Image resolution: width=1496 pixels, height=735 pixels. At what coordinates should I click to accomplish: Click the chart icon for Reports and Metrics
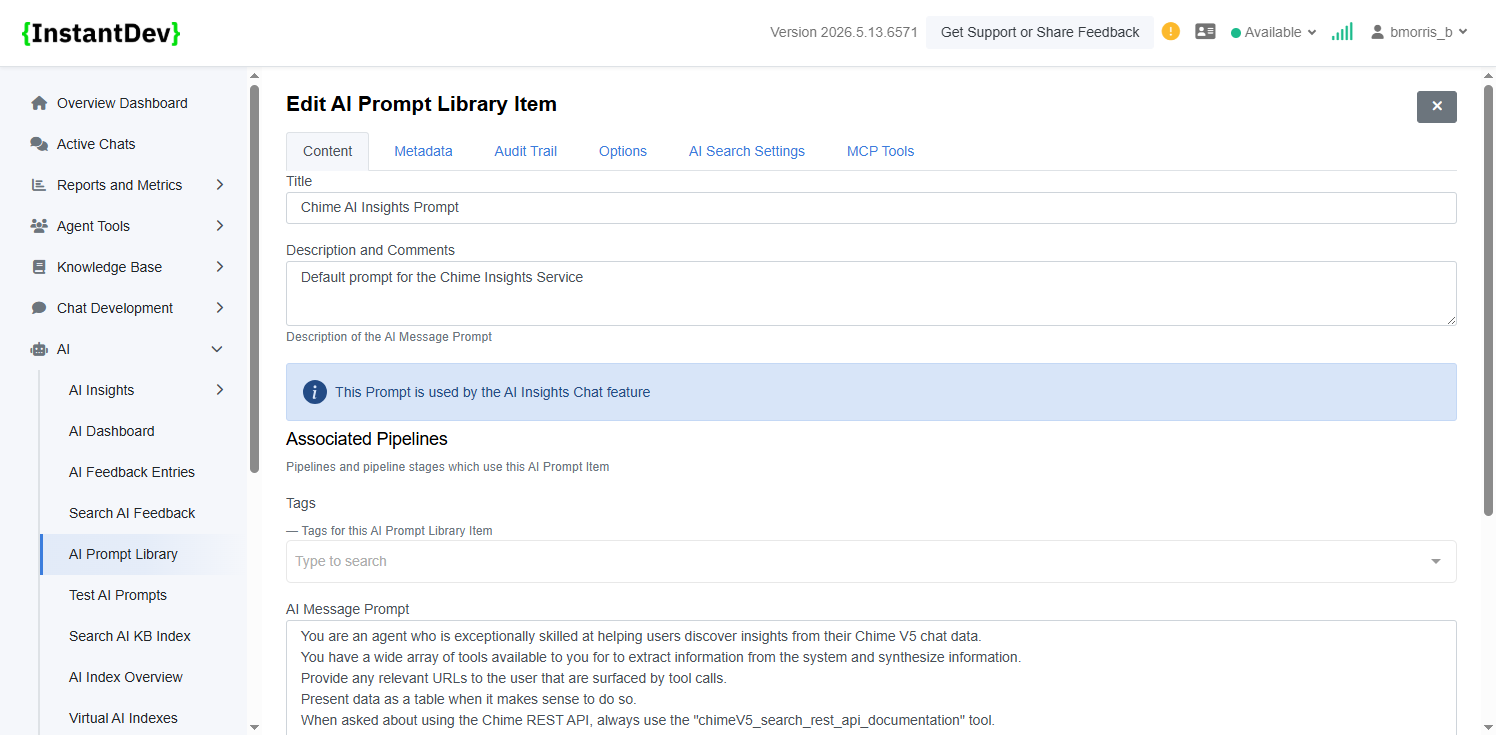[39, 185]
